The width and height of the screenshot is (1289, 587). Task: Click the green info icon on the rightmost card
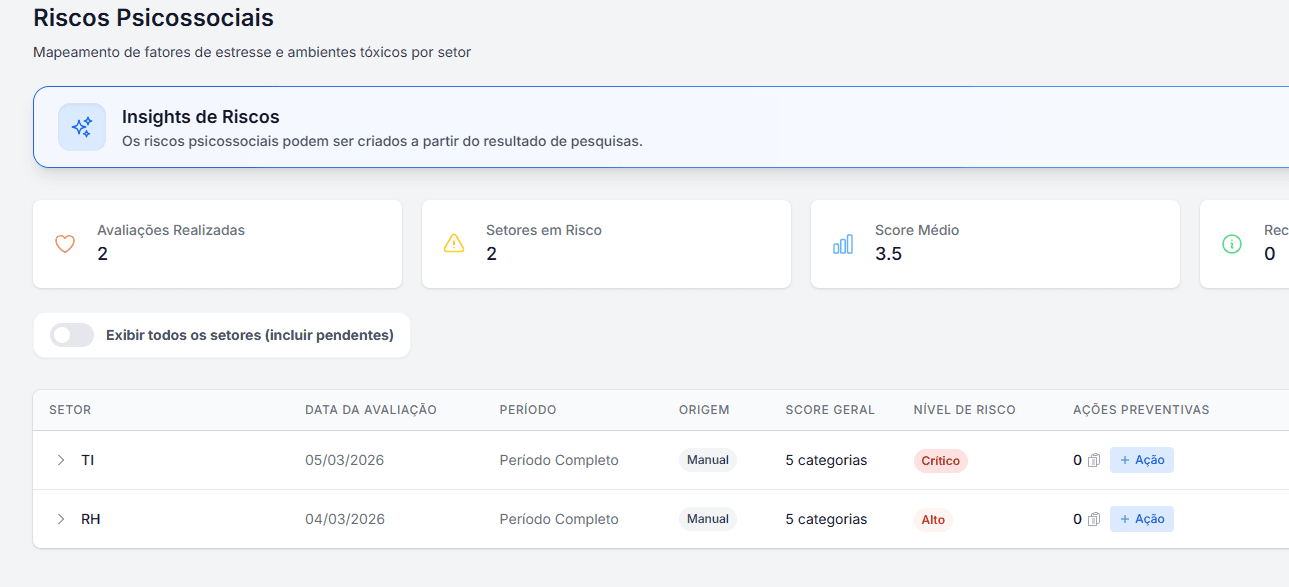click(x=1231, y=243)
